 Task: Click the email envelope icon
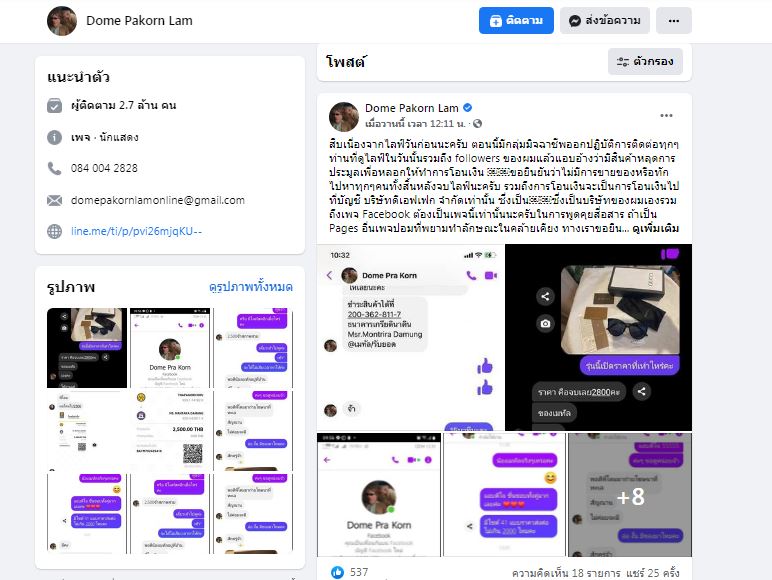coord(54,200)
